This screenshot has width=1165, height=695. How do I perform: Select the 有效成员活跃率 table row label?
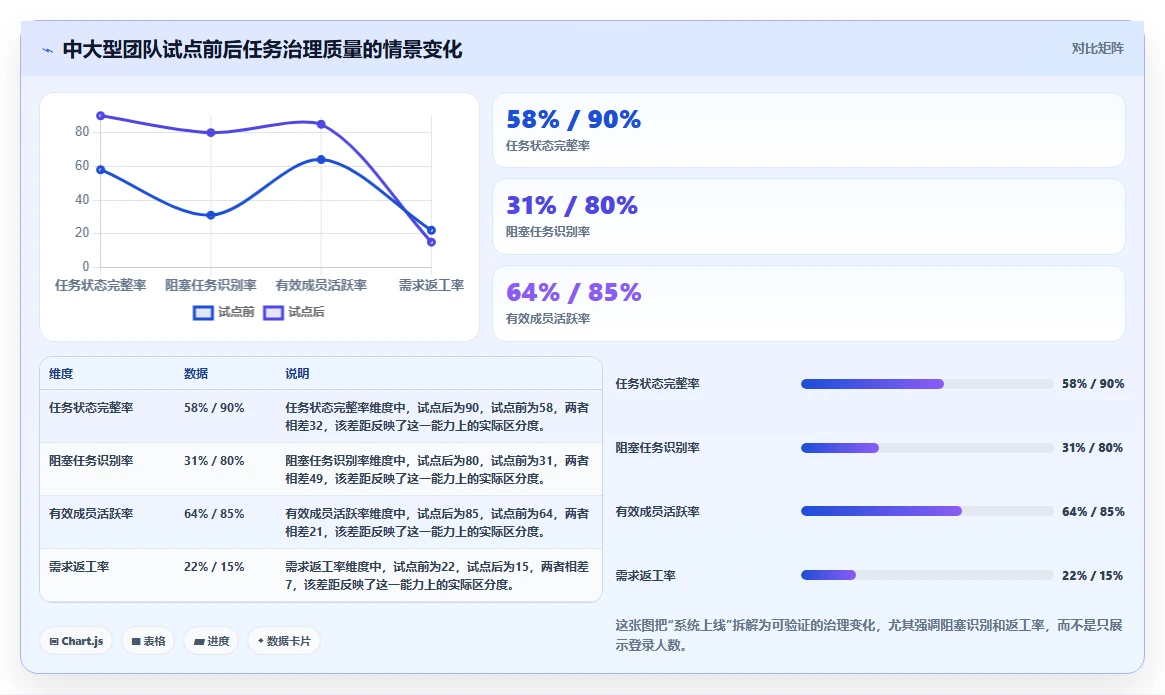(x=91, y=514)
